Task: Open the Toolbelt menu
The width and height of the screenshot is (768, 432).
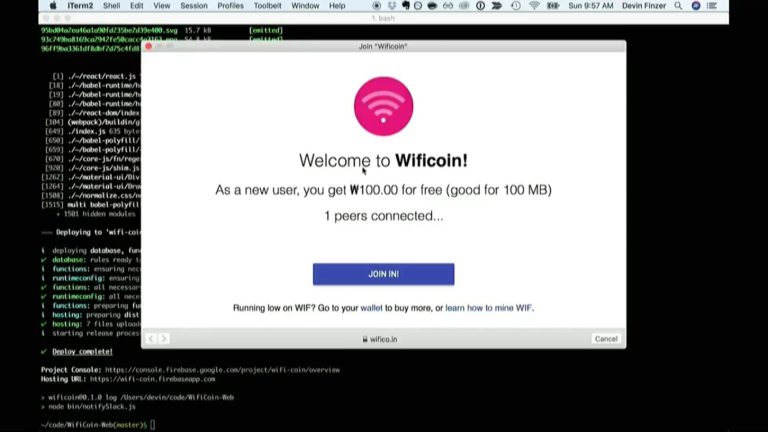Action: click(x=267, y=6)
